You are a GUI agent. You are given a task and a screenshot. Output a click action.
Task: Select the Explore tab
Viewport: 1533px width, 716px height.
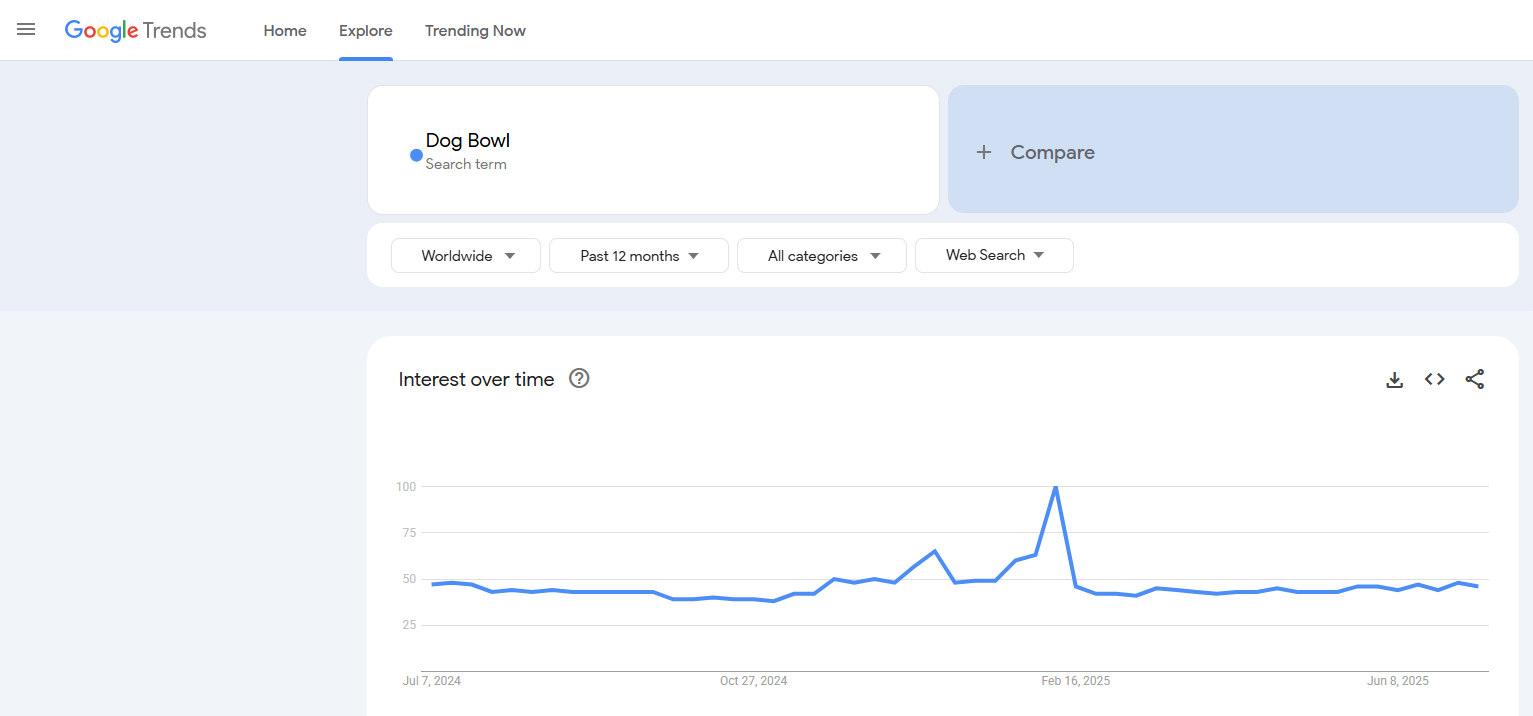365,31
